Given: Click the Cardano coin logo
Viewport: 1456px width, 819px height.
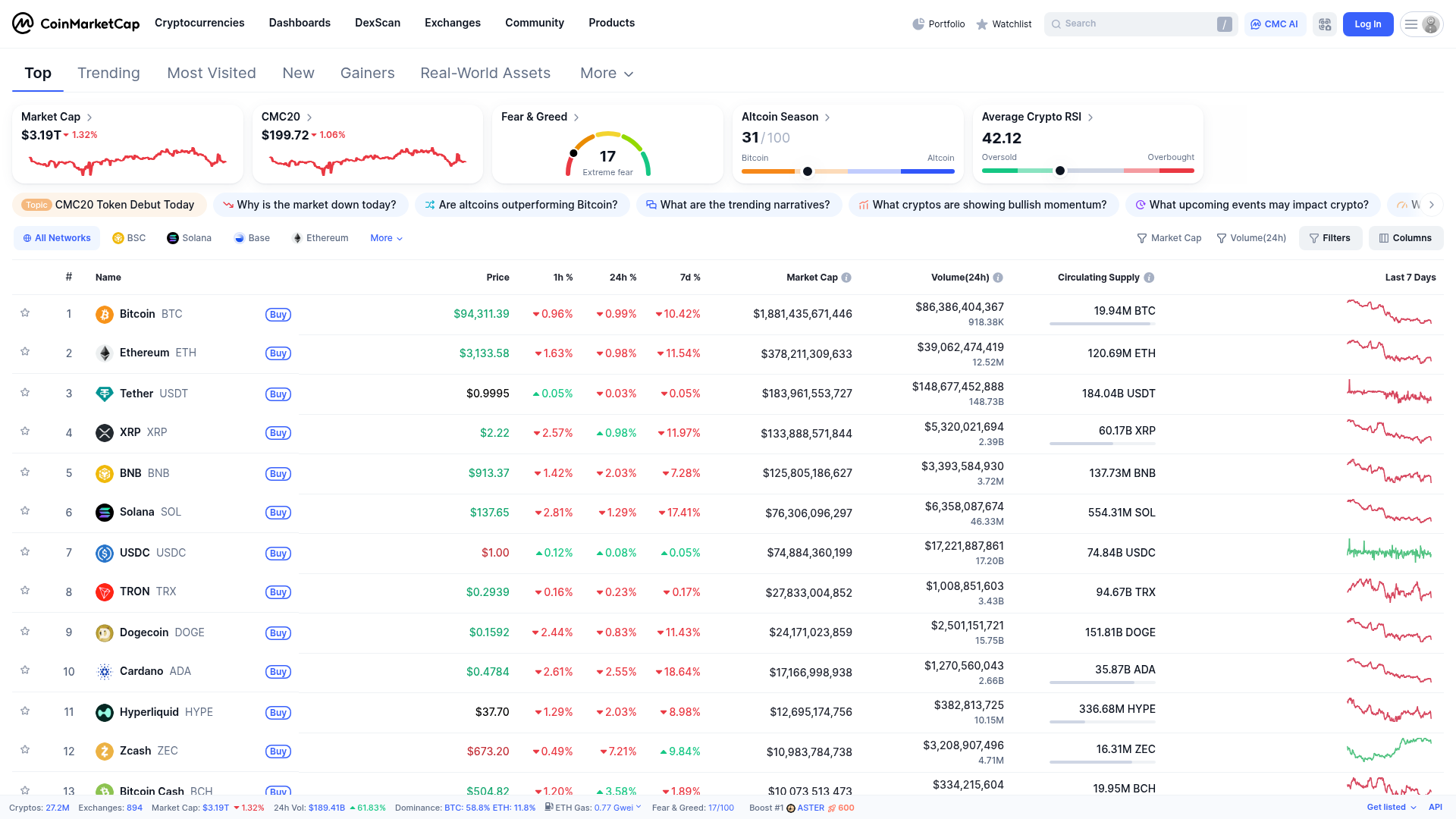Looking at the screenshot, I should [105, 672].
